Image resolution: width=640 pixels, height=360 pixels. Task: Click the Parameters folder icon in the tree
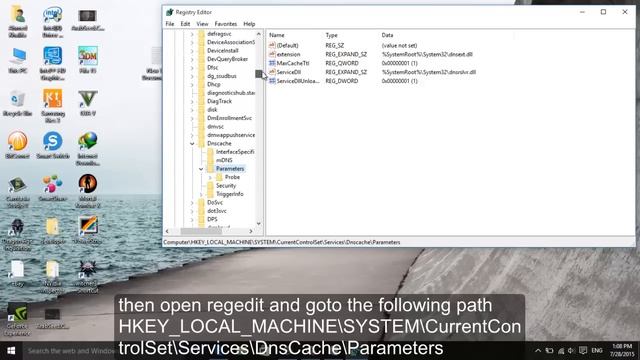(210, 169)
